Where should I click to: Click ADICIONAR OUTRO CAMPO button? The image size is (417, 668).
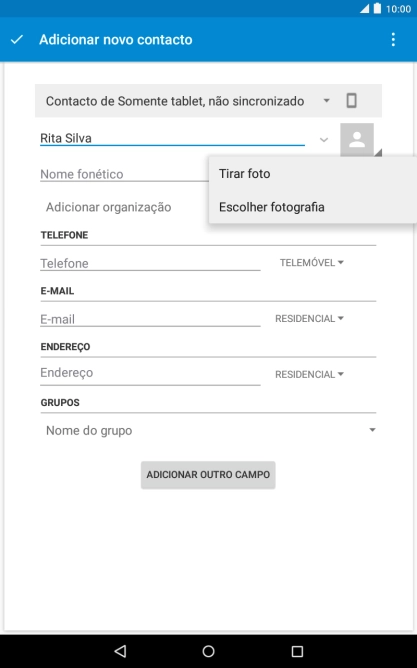tap(208, 475)
